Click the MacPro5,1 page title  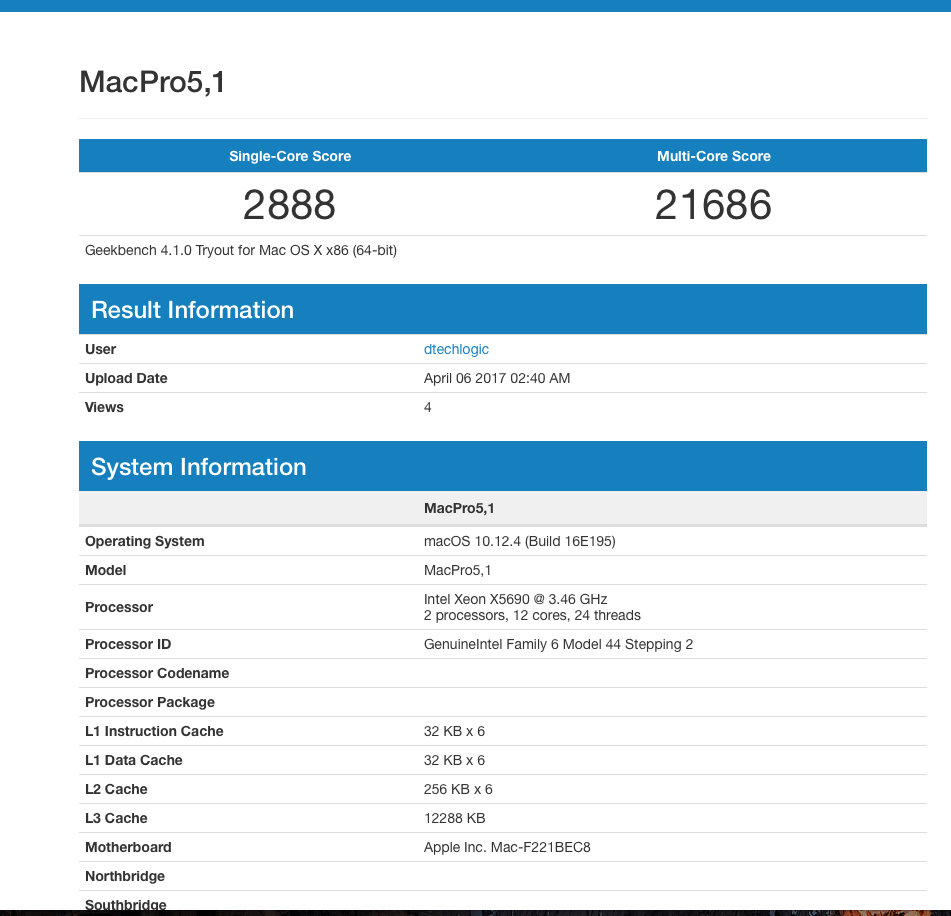(x=152, y=82)
